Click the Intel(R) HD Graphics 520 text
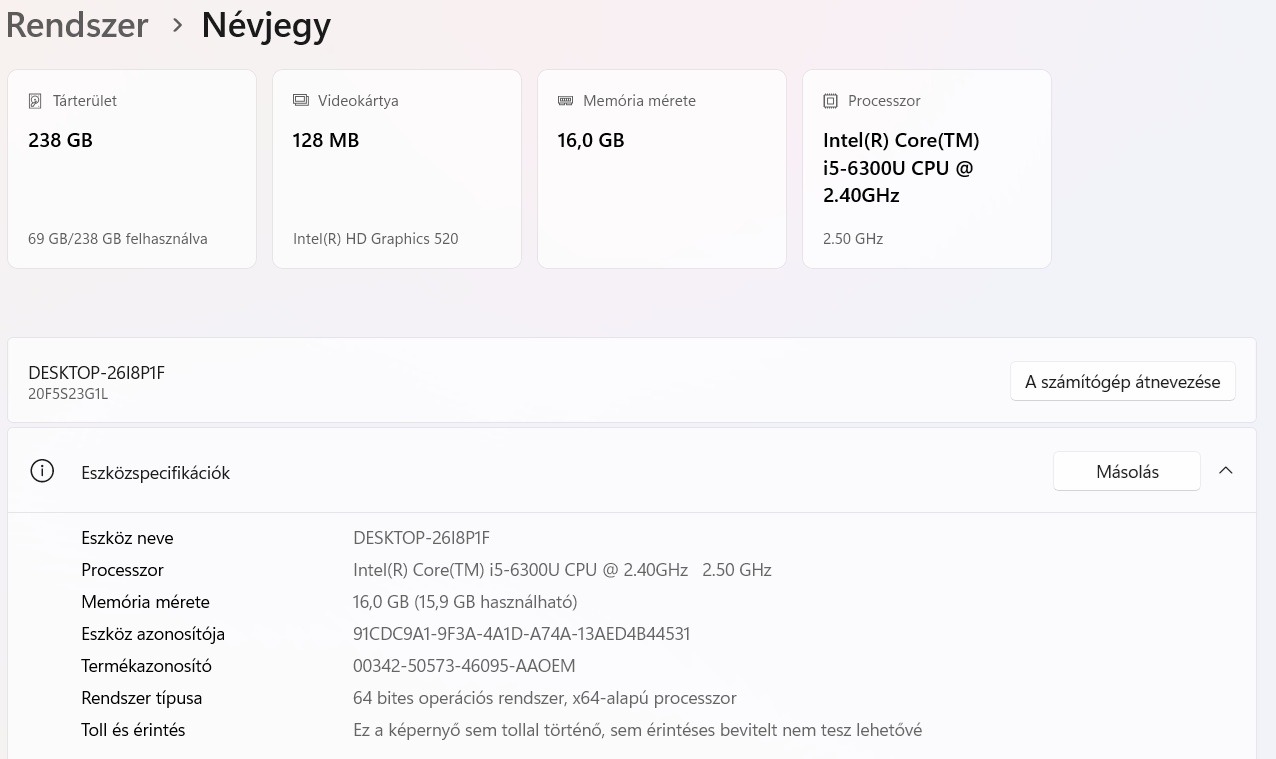 (375, 239)
